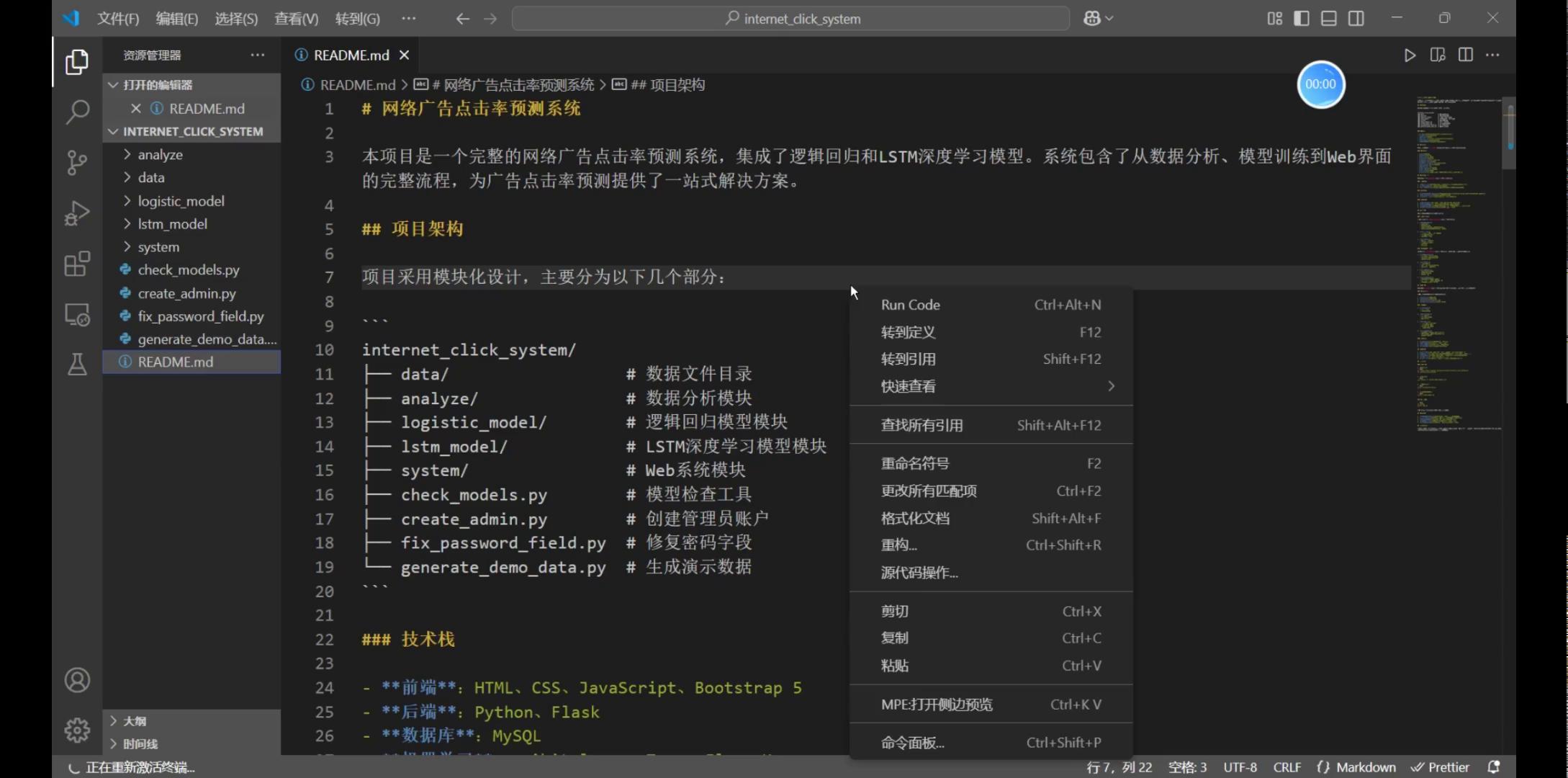Toggle the bottom panel
1568x778 pixels.
(1329, 19)
